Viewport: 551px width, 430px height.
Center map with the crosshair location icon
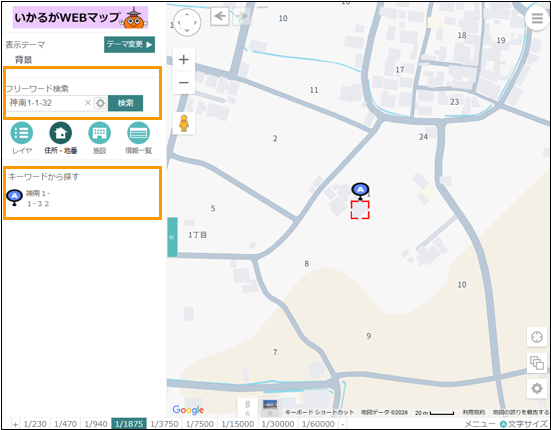tap(537, 337)
